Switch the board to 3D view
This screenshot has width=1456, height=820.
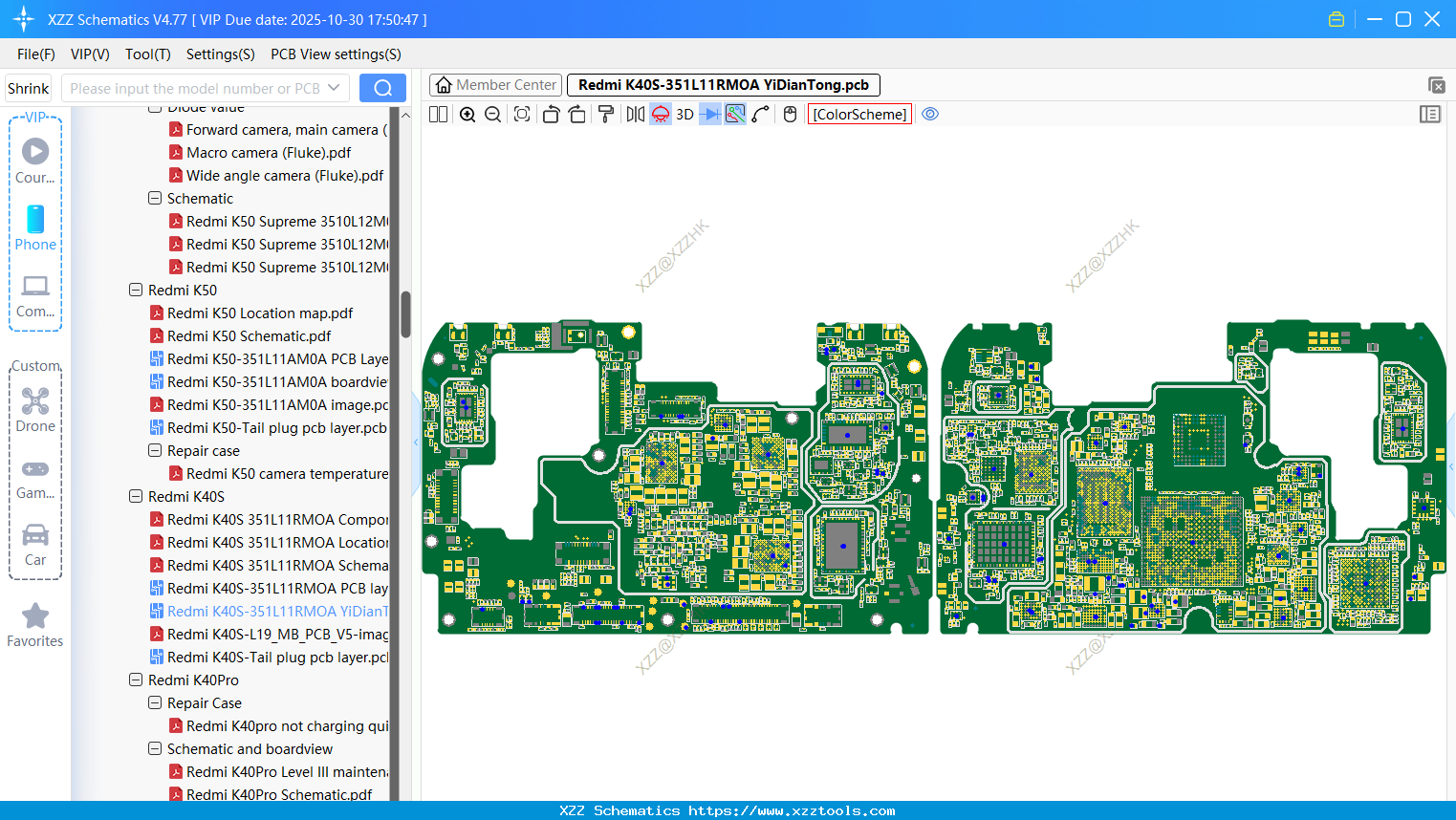pos(685,114)
